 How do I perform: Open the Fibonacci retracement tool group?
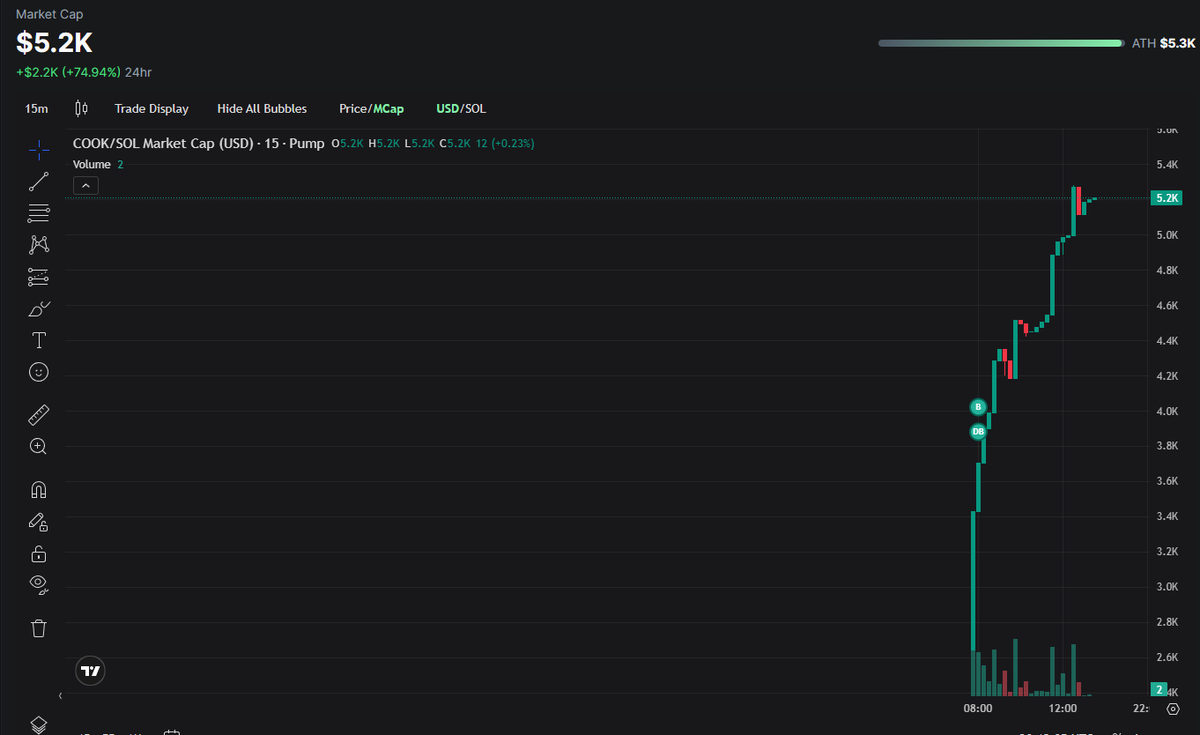click(38, 213)
